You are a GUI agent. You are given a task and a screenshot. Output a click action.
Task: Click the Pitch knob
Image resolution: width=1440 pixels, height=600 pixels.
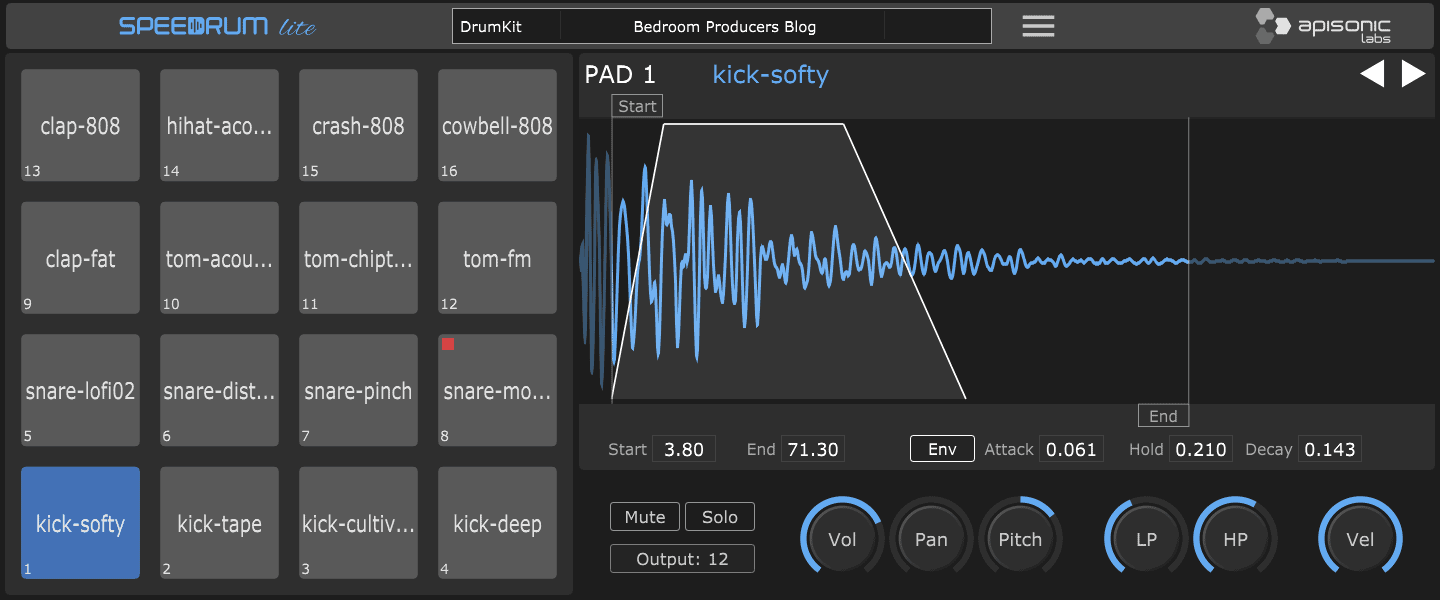coord(1020,539)
